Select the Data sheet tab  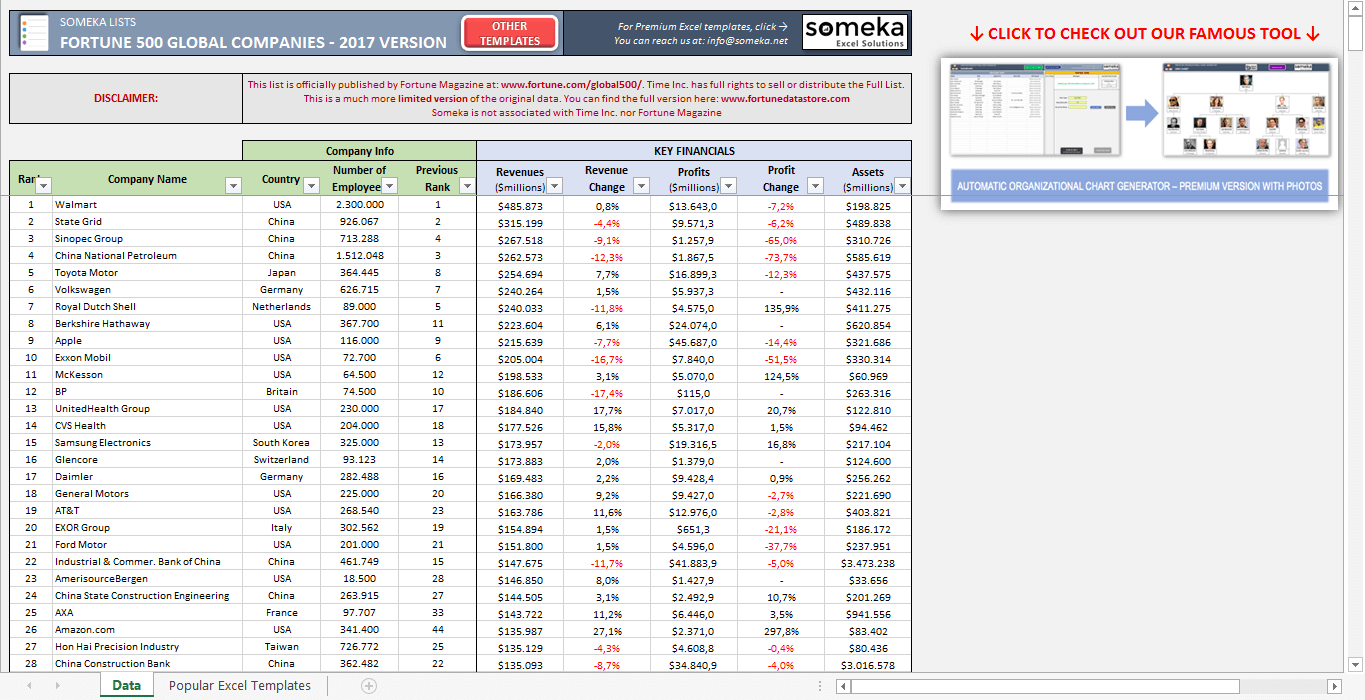point(126,686)
